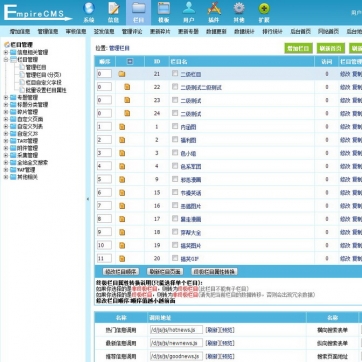
Task: Click the green 增加栏目 button
Action: click(x=298, y=48)
